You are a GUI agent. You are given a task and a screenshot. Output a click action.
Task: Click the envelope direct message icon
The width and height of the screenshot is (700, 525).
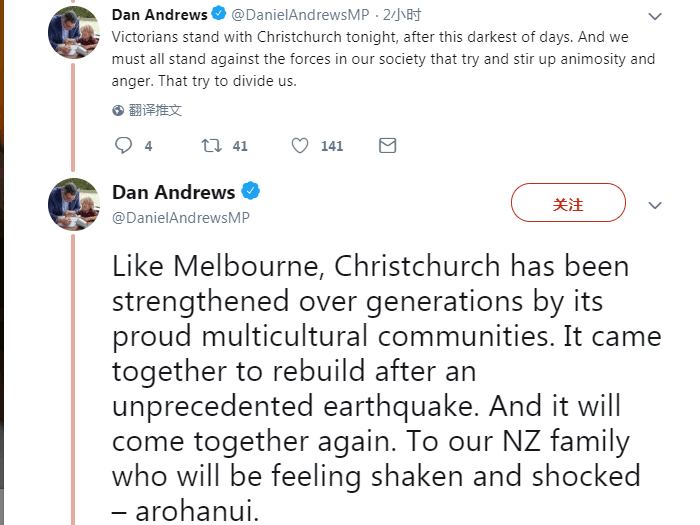(388, 146)
